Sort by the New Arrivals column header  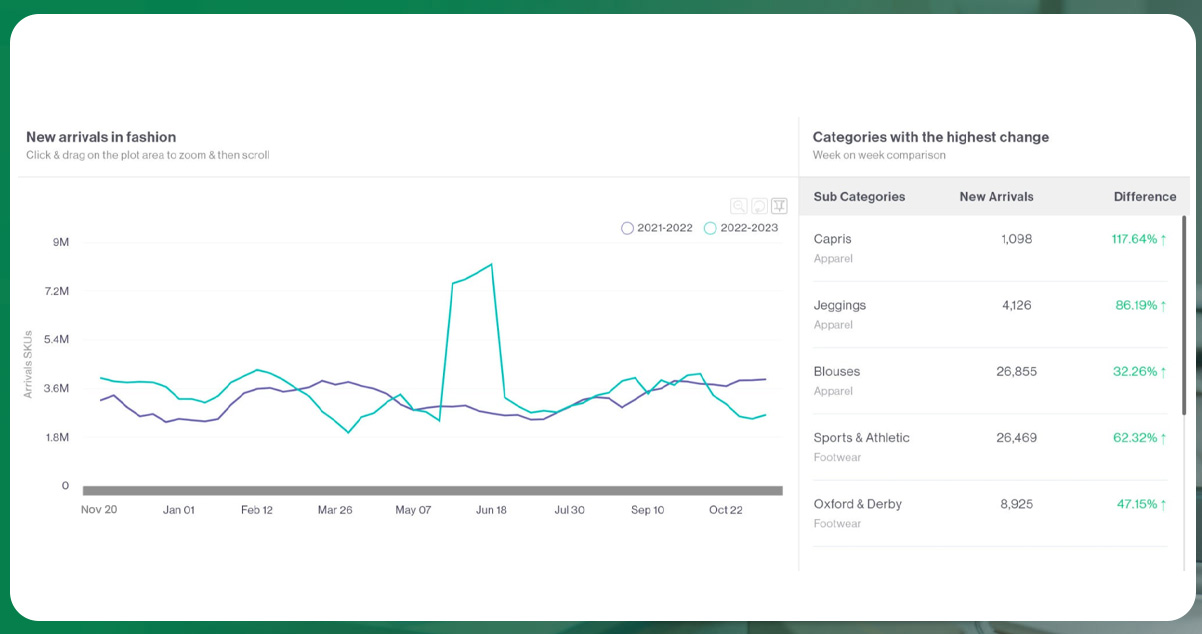pyautogui.click(x=996, y=197)
